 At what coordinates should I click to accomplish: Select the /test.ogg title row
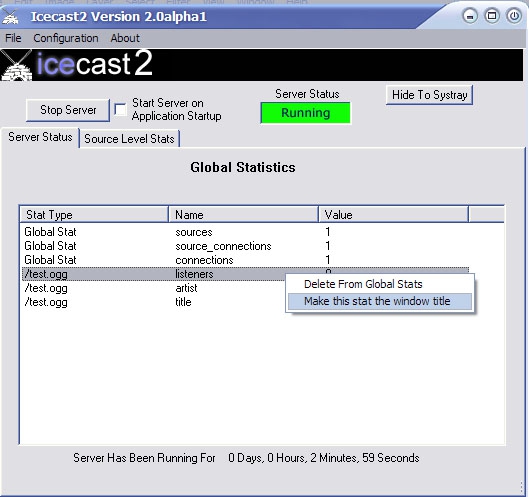pos(154,302)
